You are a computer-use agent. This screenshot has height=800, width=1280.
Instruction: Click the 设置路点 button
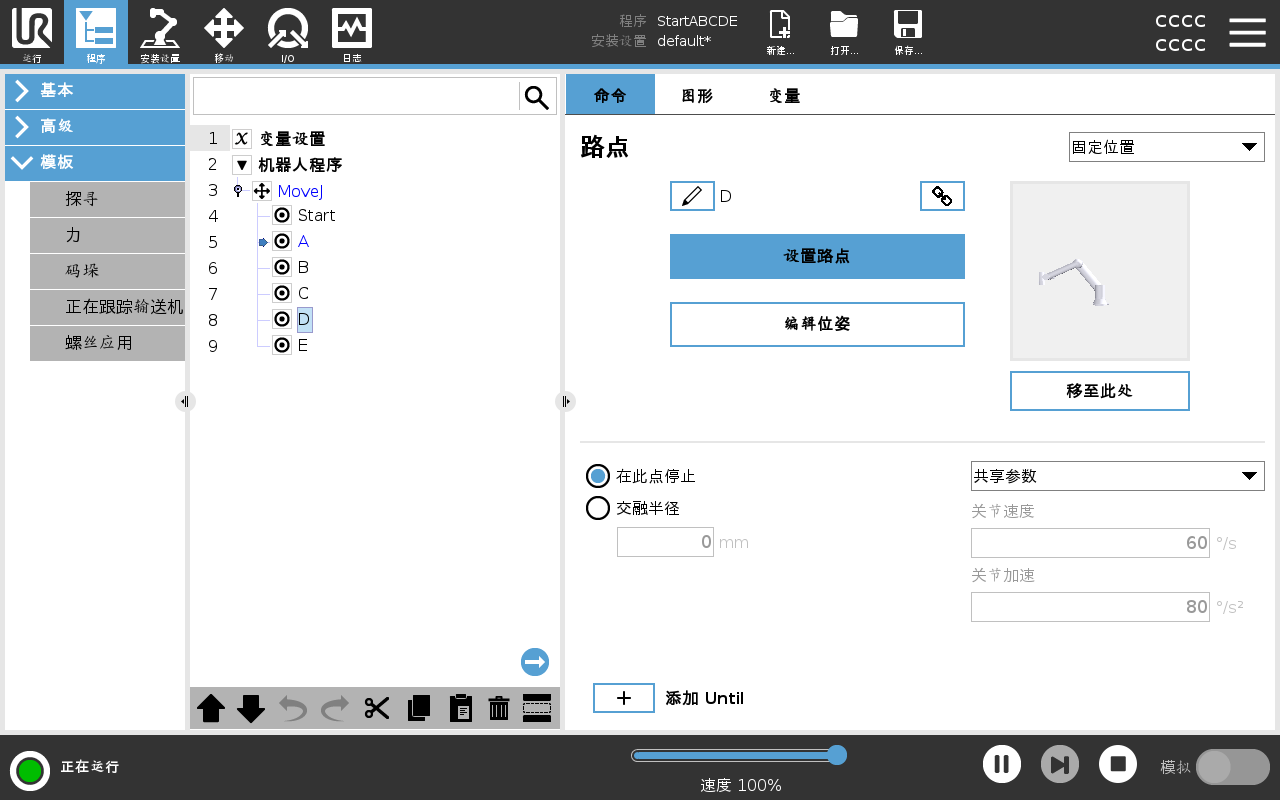point(817,256)
